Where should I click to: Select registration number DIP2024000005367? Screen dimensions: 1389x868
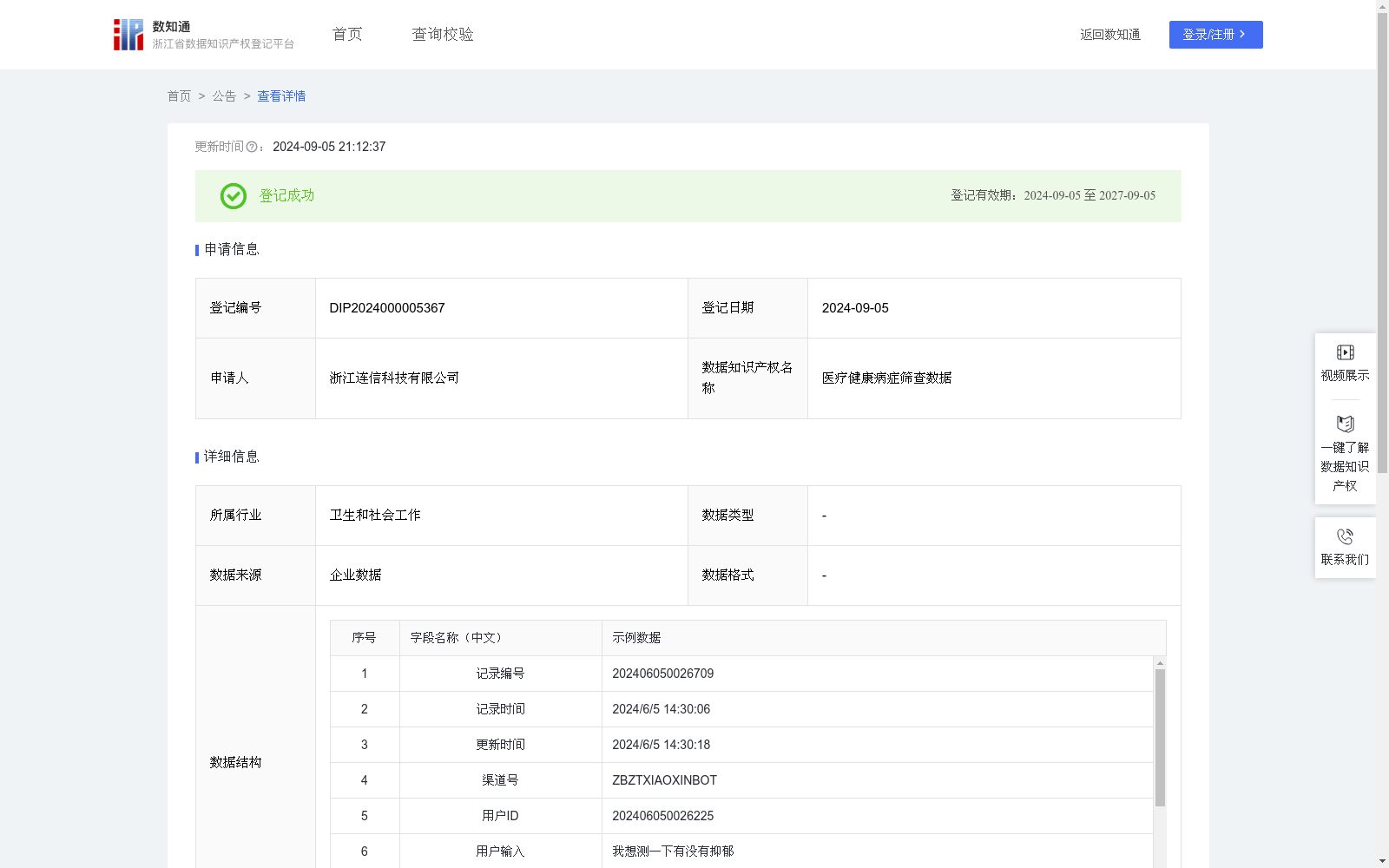pyautogui.click(x=387, y=308)
